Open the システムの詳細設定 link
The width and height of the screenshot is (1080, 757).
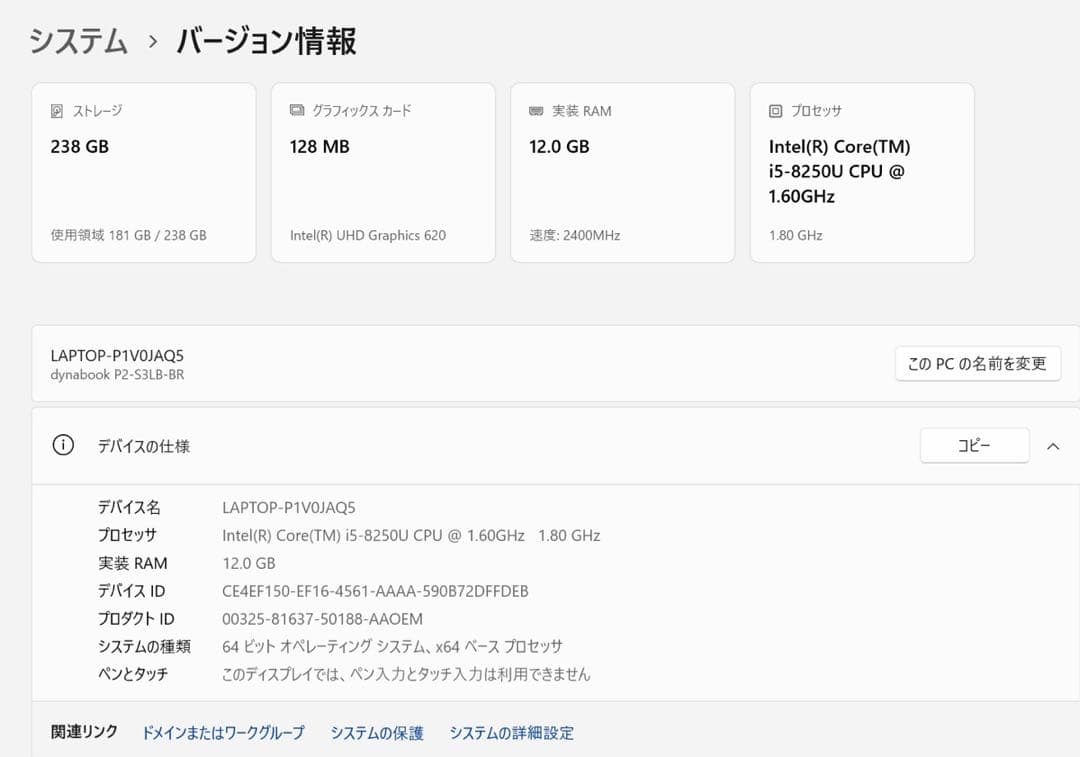(x=511, y=733)
